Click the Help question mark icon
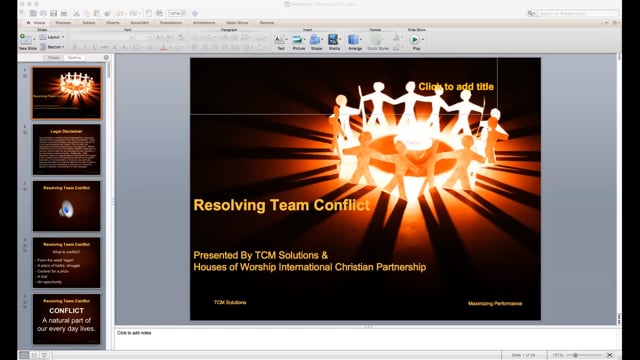This screenshot has height=360, width=640. click(195, 13)
